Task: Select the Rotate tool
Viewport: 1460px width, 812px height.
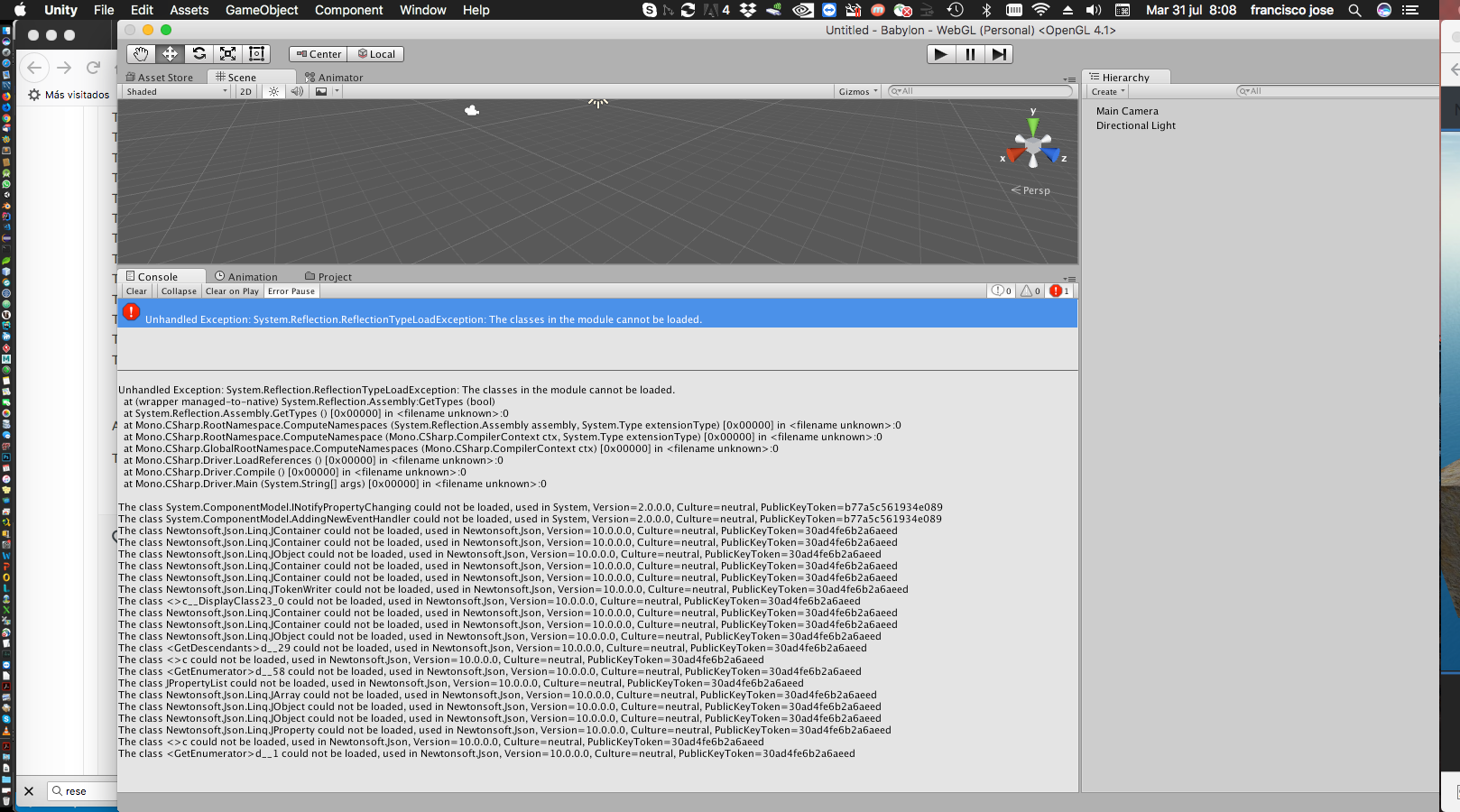Action: pos(199,54)
